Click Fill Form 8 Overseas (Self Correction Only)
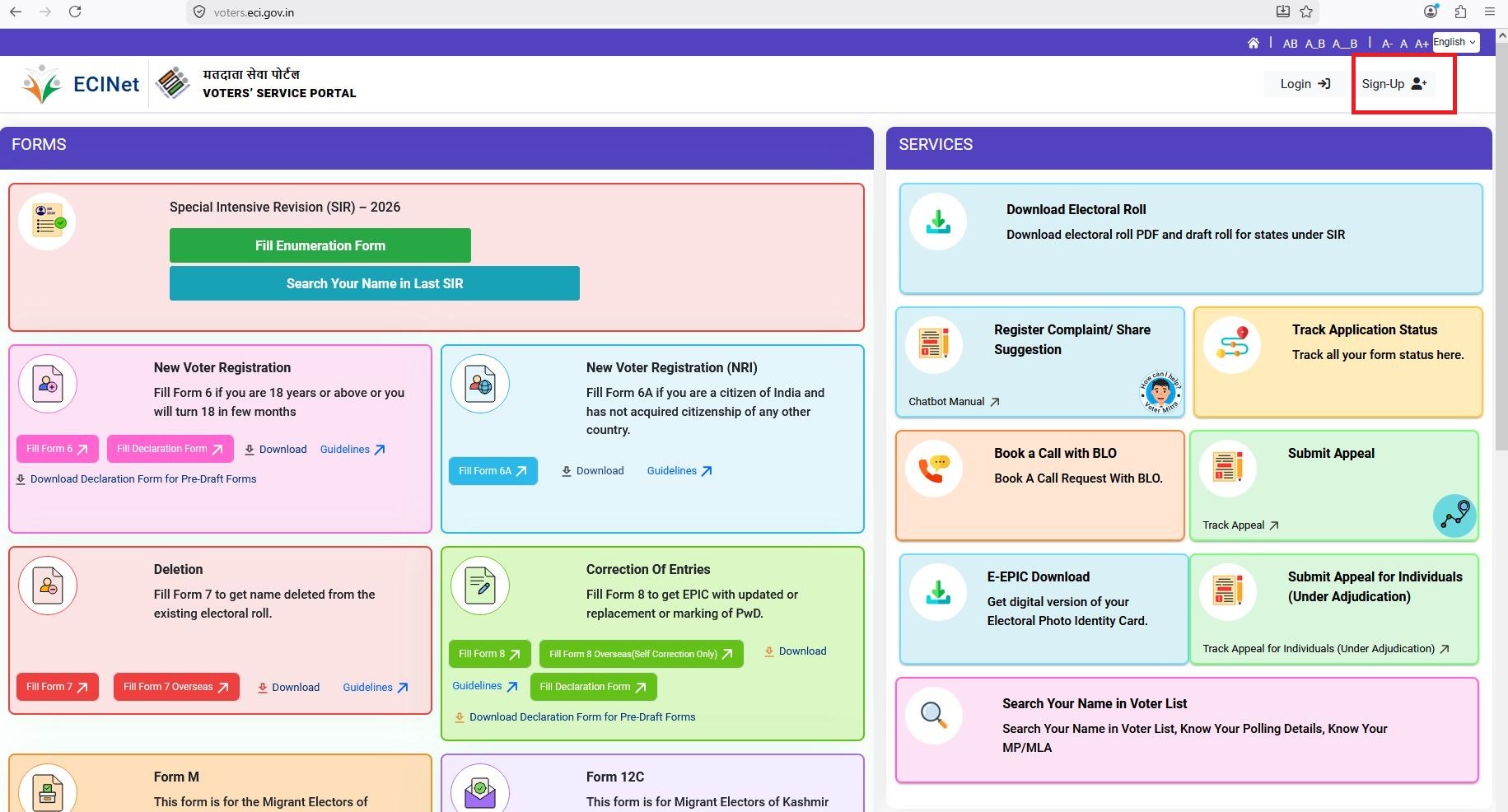This screenshot has width=1508, height=812. tap(642, 654)
